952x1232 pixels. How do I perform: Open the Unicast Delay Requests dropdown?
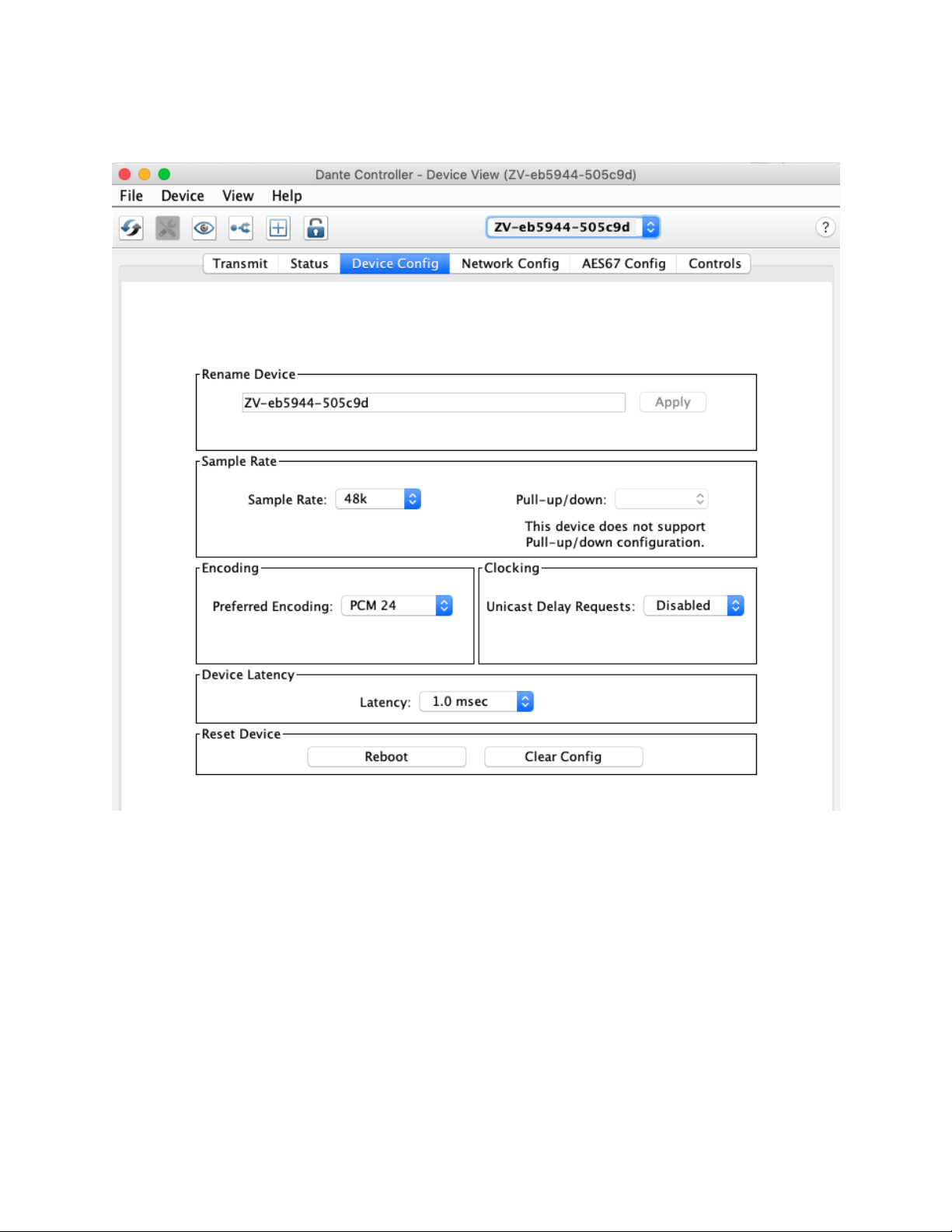(x=694, y=606)
